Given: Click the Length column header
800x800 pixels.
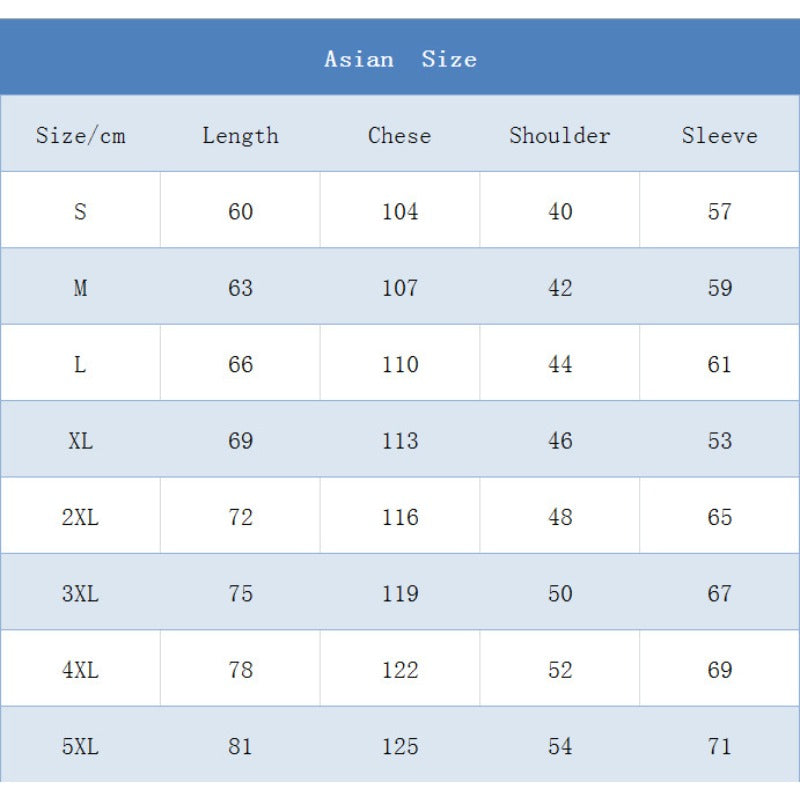Looking at the screenshot, I should [240, 135].
